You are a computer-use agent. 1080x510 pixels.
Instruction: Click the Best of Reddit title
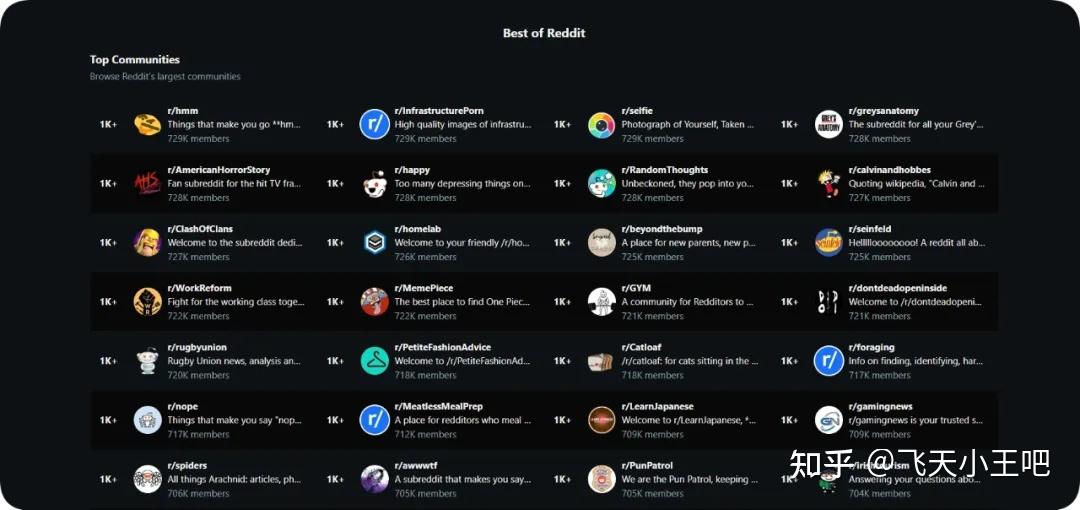point(544,33)
